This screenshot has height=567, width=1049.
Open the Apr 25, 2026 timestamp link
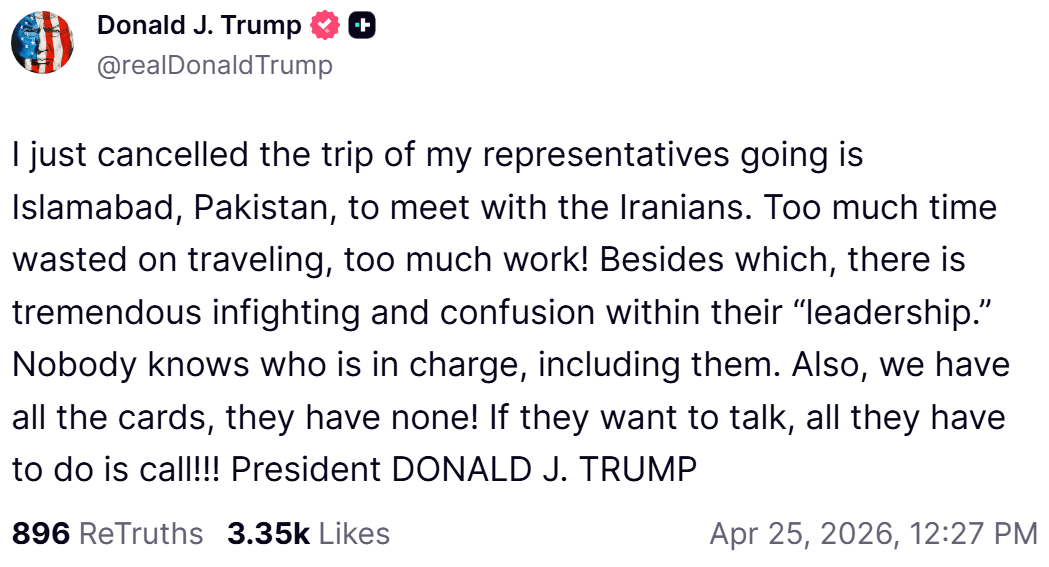(x=873, y=533)
